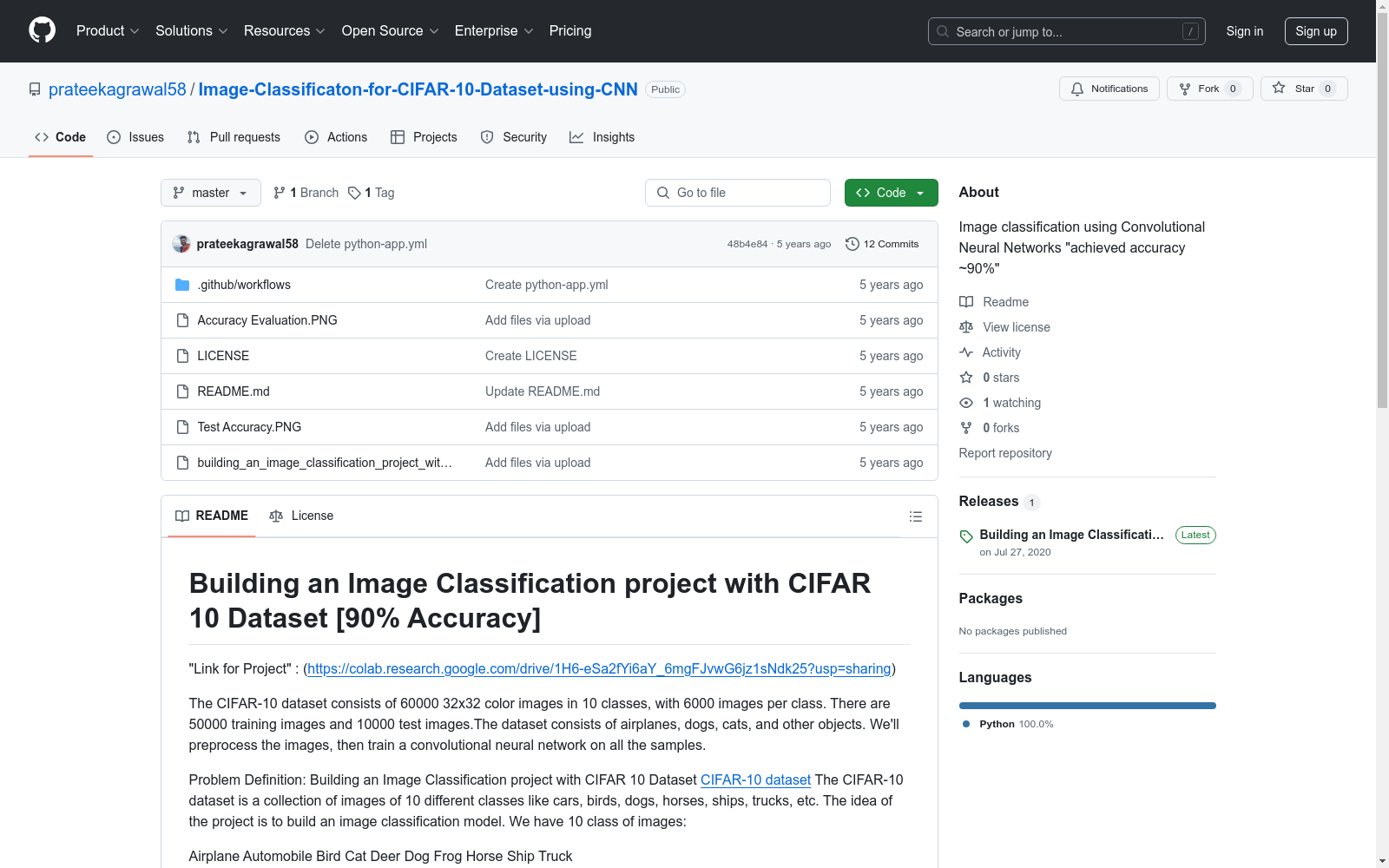Click the scale icon beside View license

tap(966, 327)
